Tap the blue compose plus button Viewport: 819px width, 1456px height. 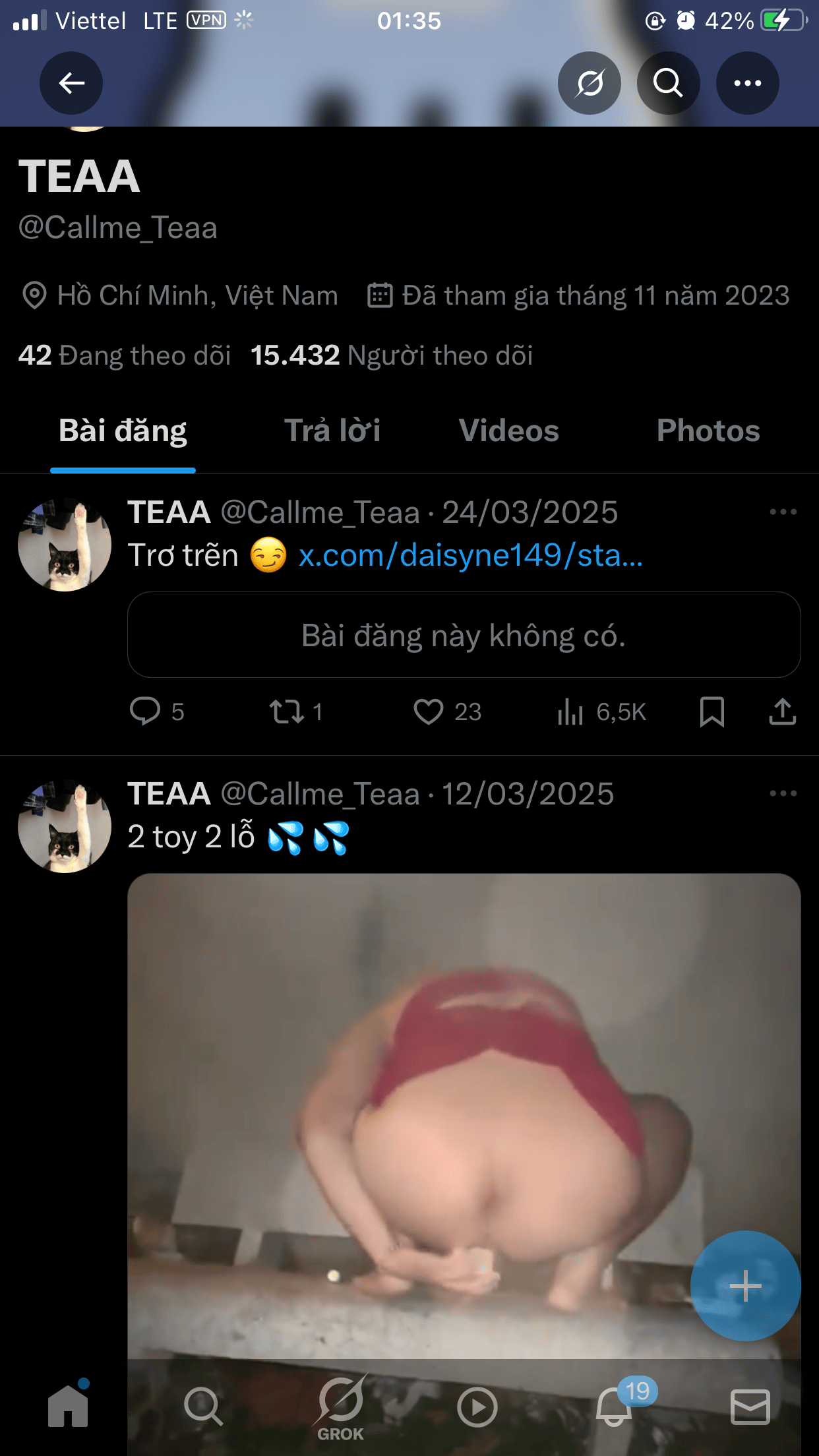pos(745,1285)
